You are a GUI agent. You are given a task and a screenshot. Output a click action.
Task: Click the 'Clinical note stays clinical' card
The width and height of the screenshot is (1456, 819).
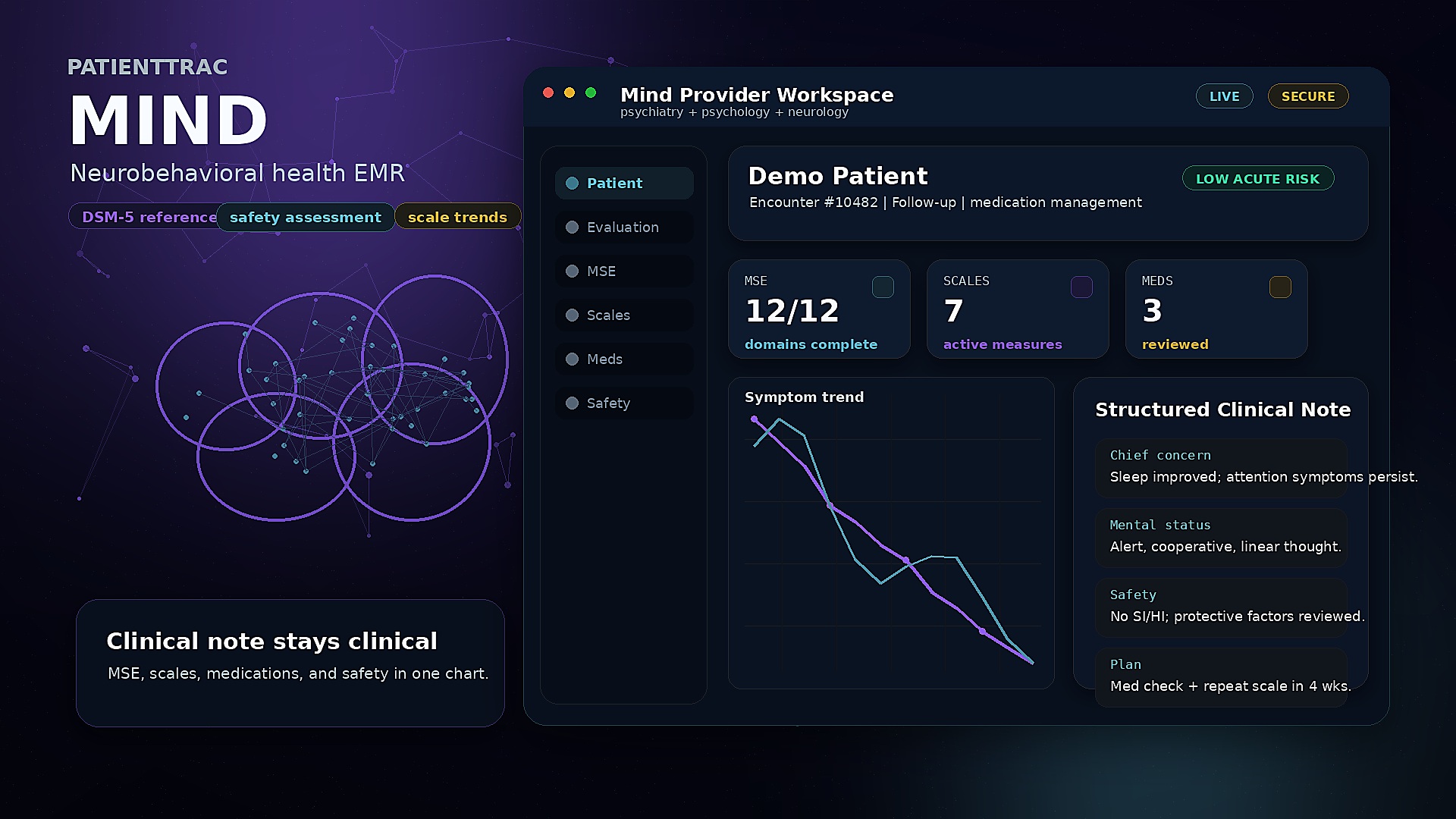tap(290, 663)
